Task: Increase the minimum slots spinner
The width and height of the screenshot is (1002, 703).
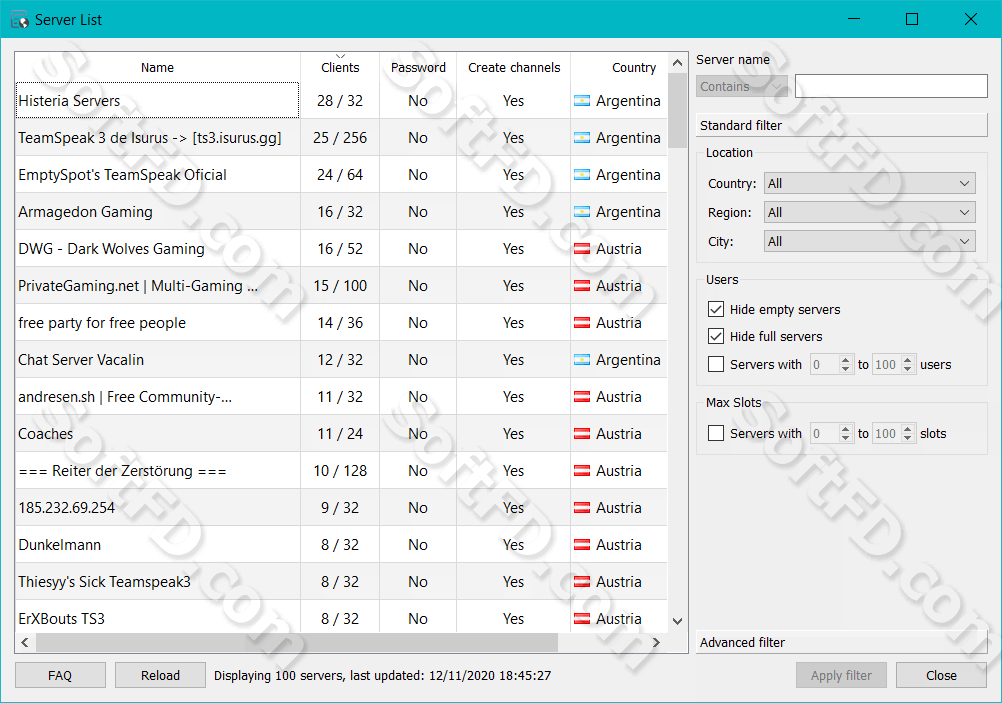Action: (x=846, y=428)
